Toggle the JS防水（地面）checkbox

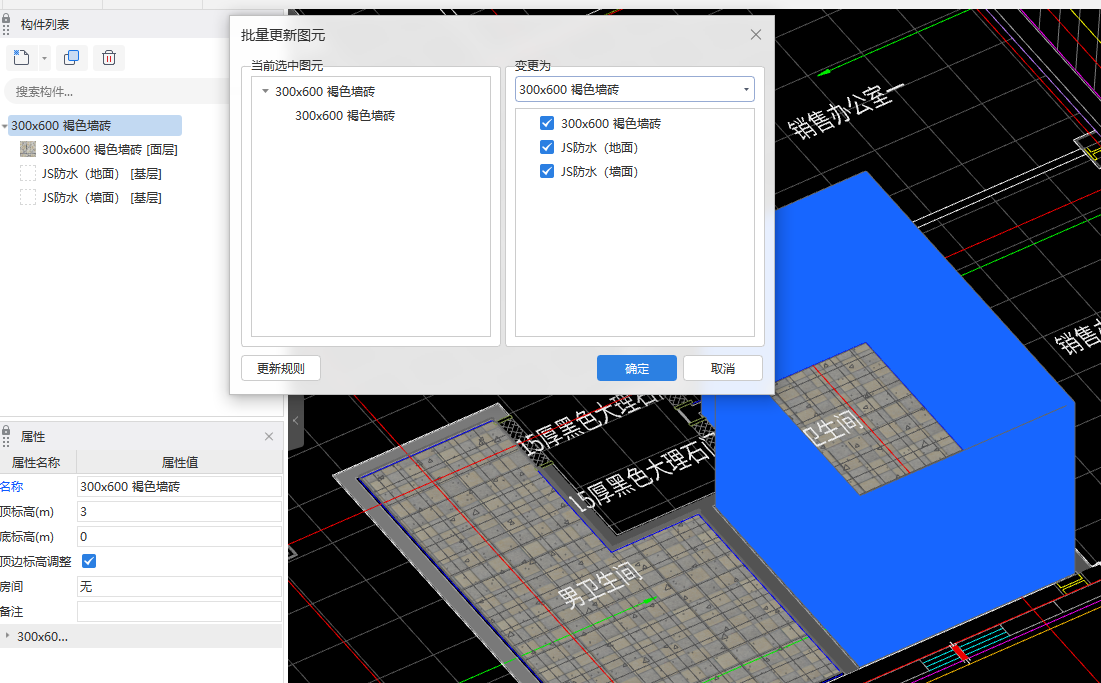(547, 148)
